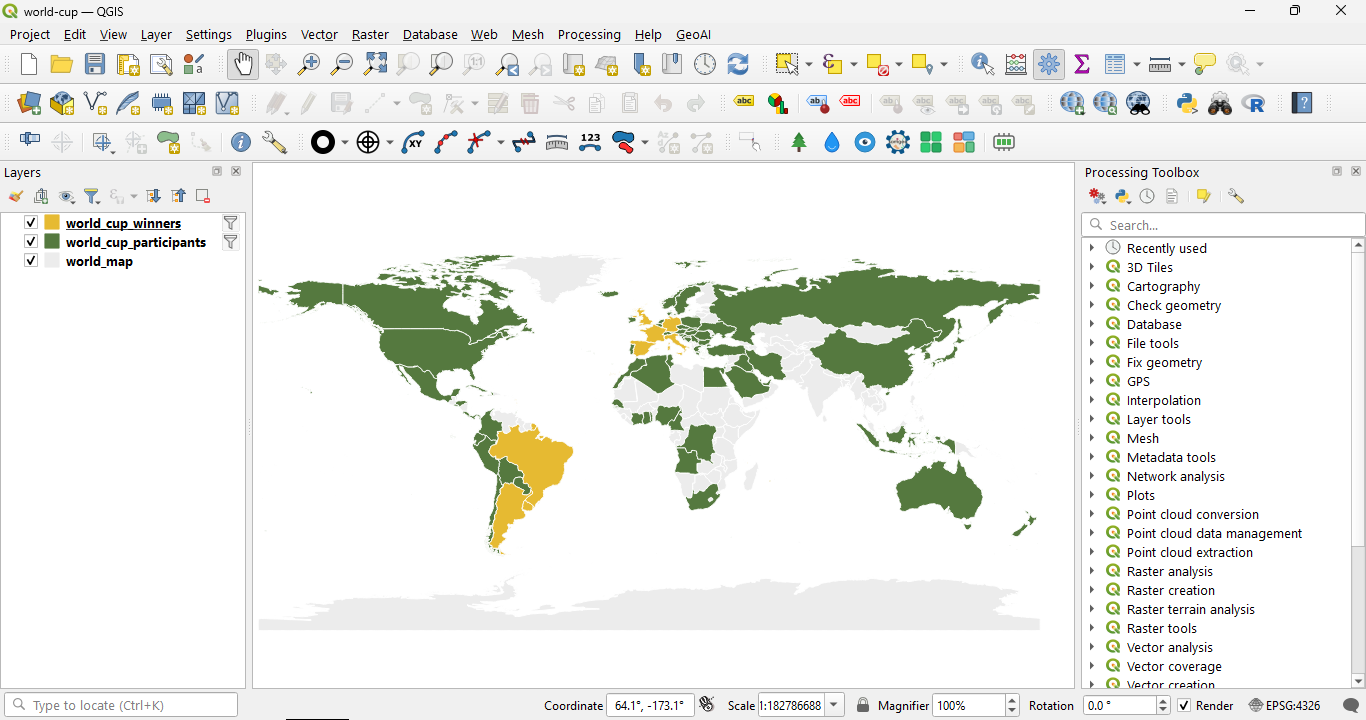Select the Pan Map hand tool

pos(243,64)
